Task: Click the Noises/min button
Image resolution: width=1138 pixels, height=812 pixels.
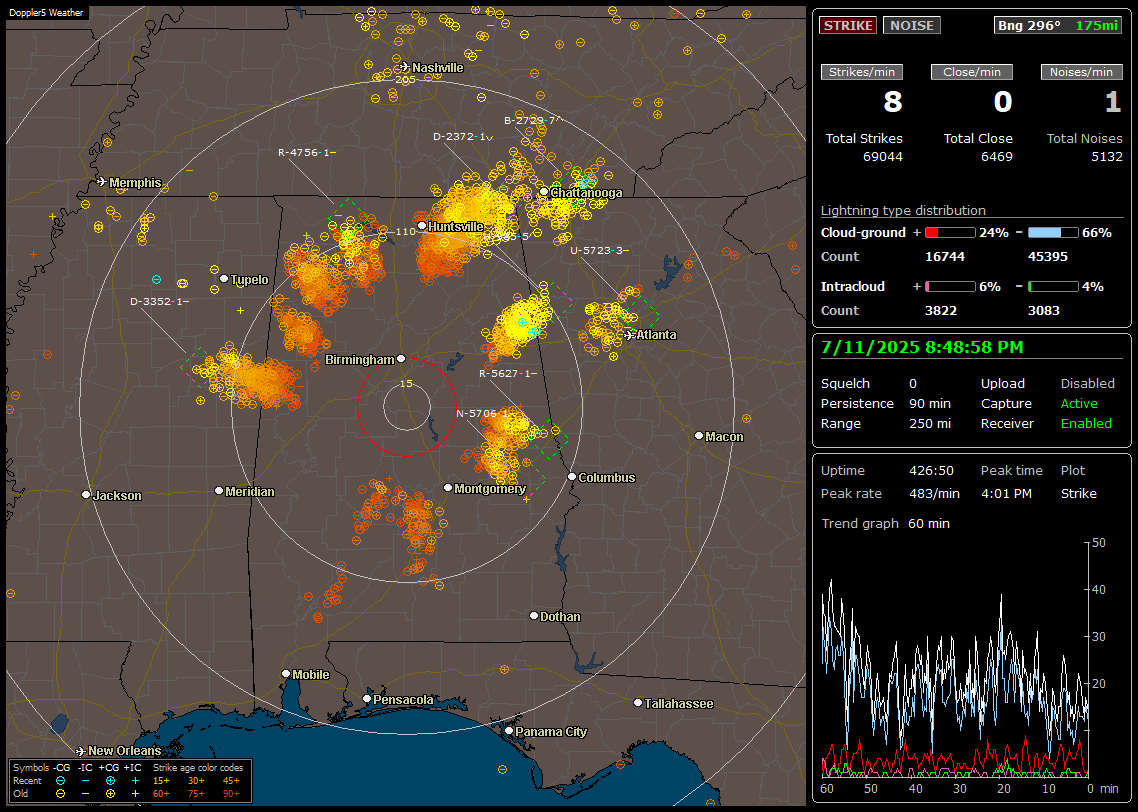Action: click(1081, 72)
